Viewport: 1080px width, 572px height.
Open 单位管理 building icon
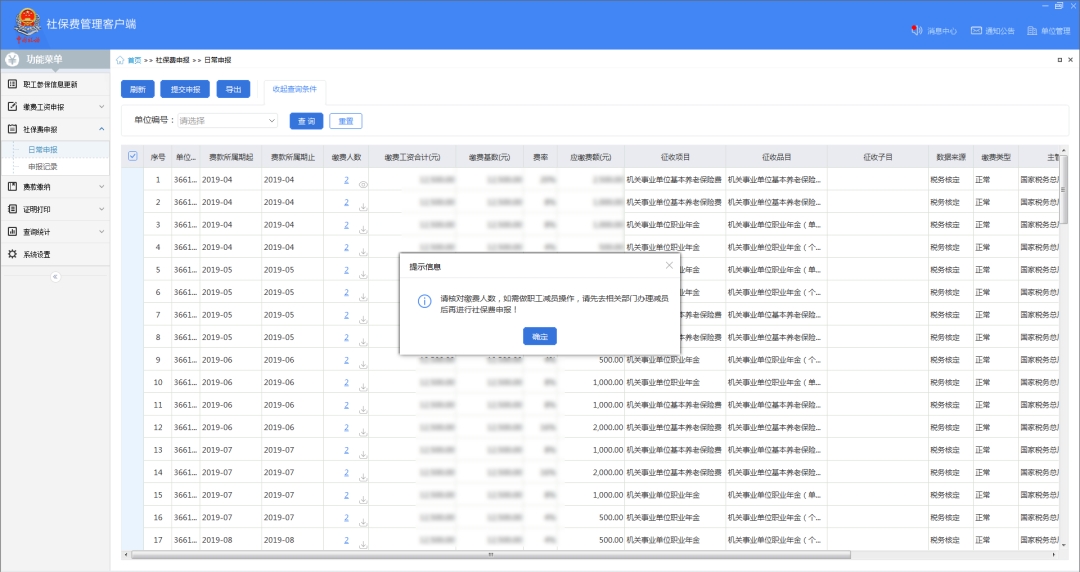click(1033, 31)
